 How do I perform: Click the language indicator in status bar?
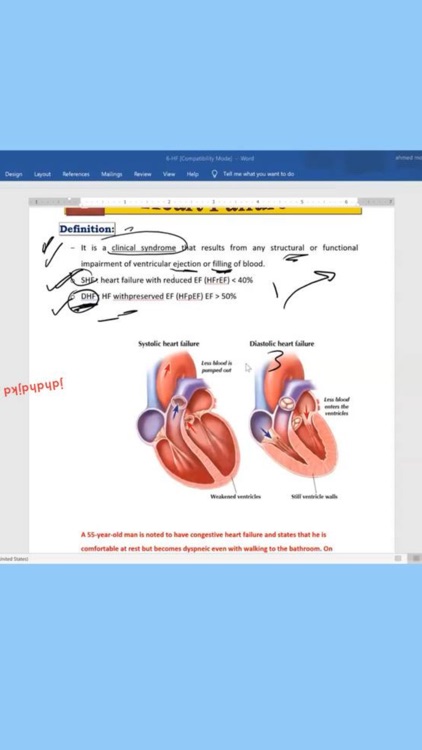14,559
